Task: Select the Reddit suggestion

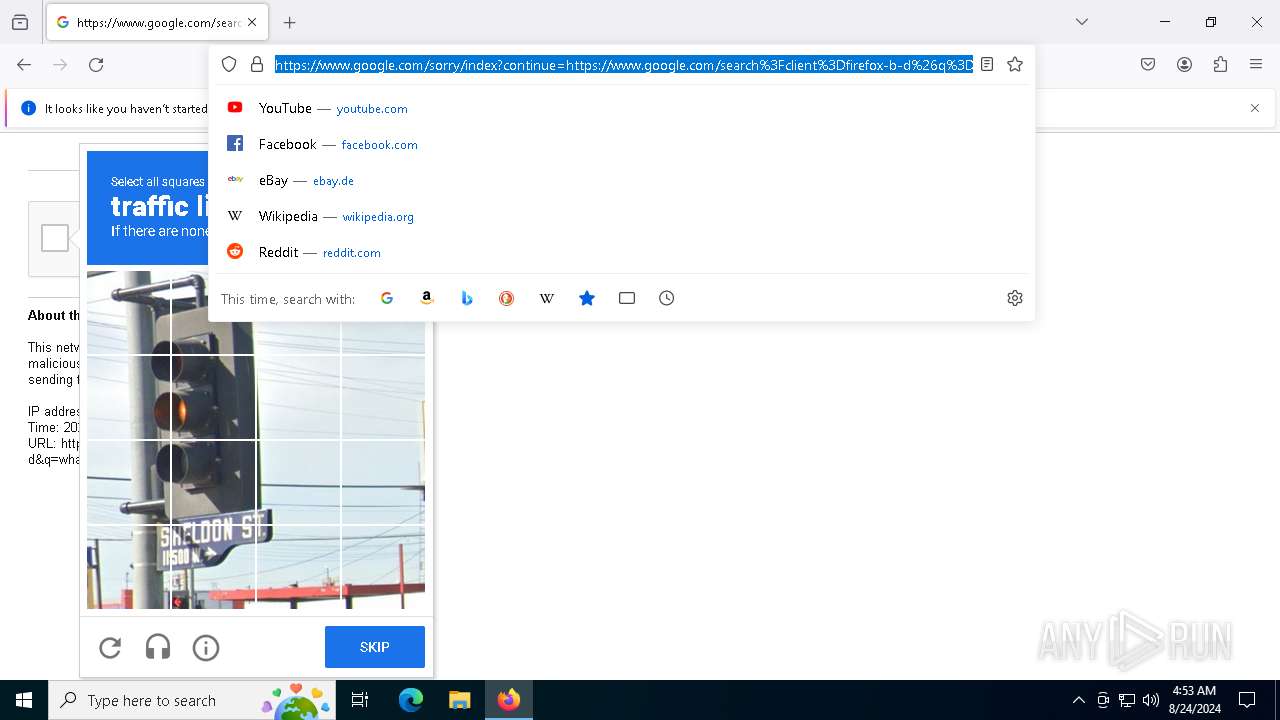Action: tap(621, 252)
